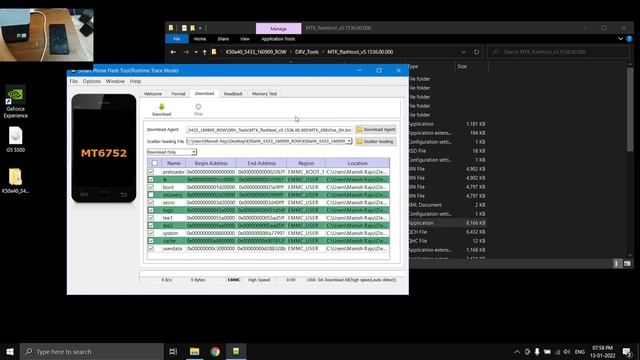
Task: Sort Explorer files by Size column
Action: (x=471, y=66)
